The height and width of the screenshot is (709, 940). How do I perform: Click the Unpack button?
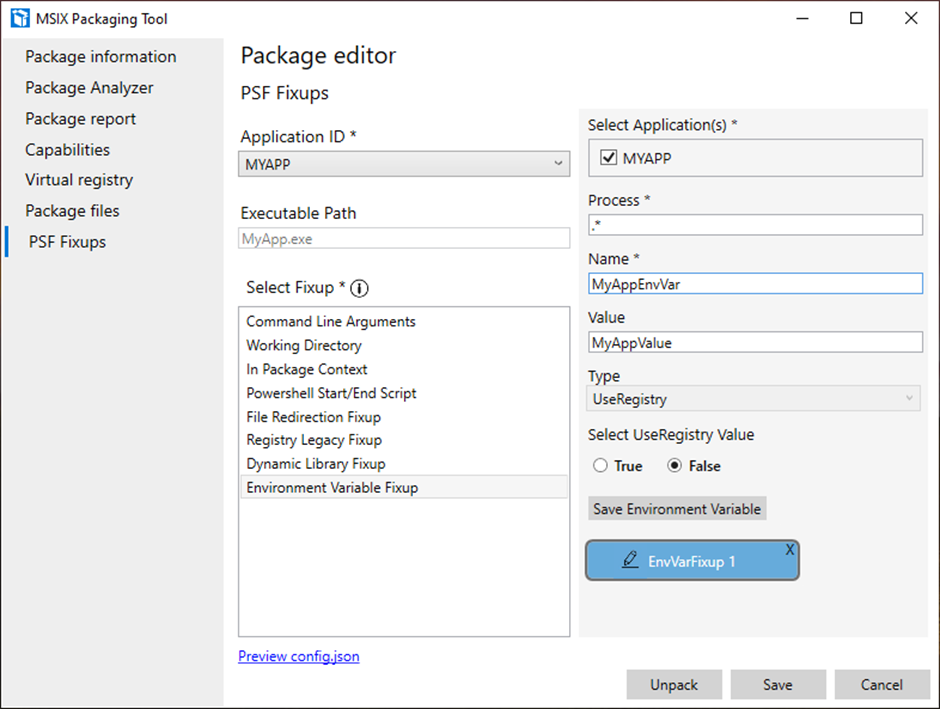[674, 684]
